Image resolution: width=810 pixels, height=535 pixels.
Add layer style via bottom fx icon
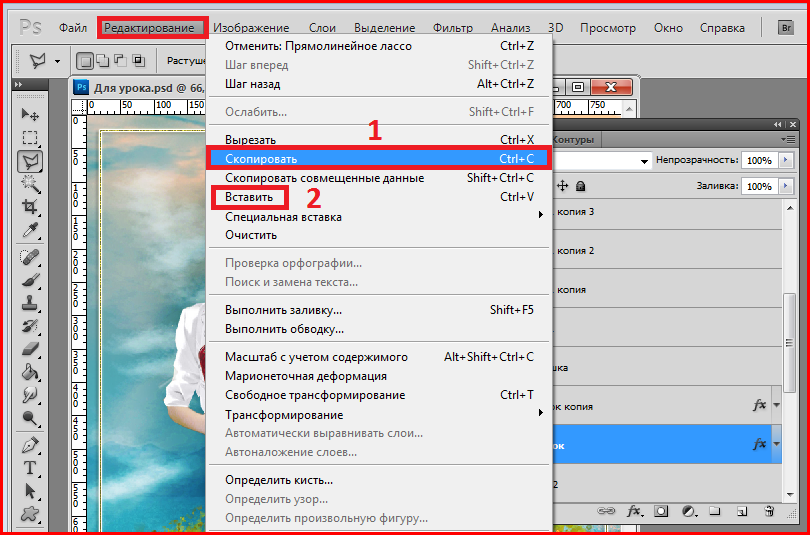[x=635, y=511]
